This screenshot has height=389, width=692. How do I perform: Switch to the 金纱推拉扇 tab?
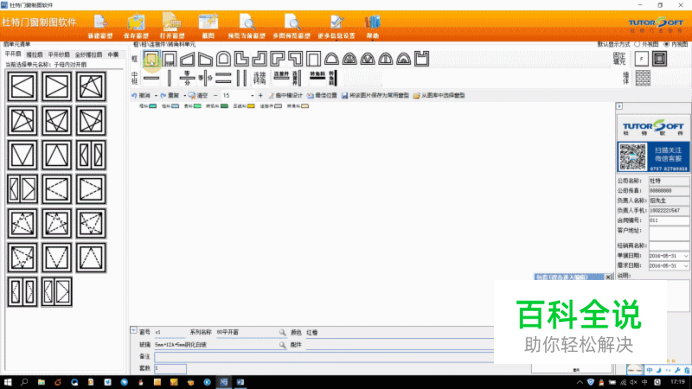point(88,54)
